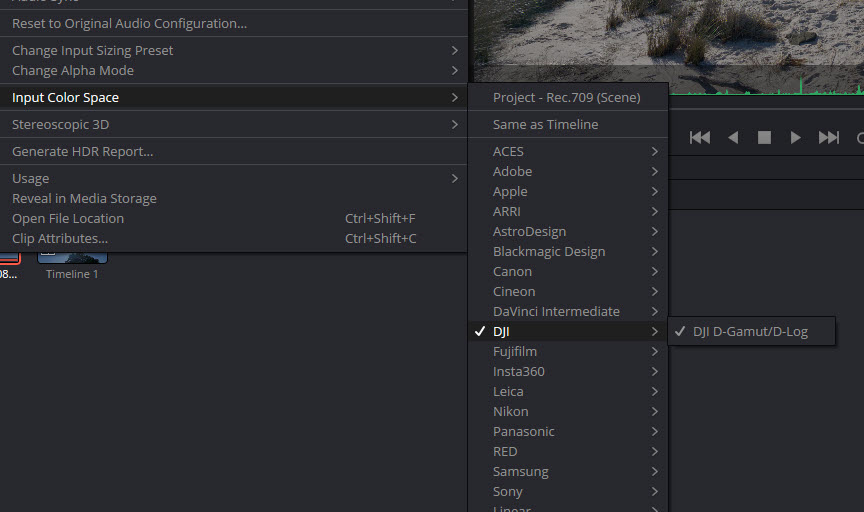Click Reset to Original Audio Configuration

[x=234, y=24]
